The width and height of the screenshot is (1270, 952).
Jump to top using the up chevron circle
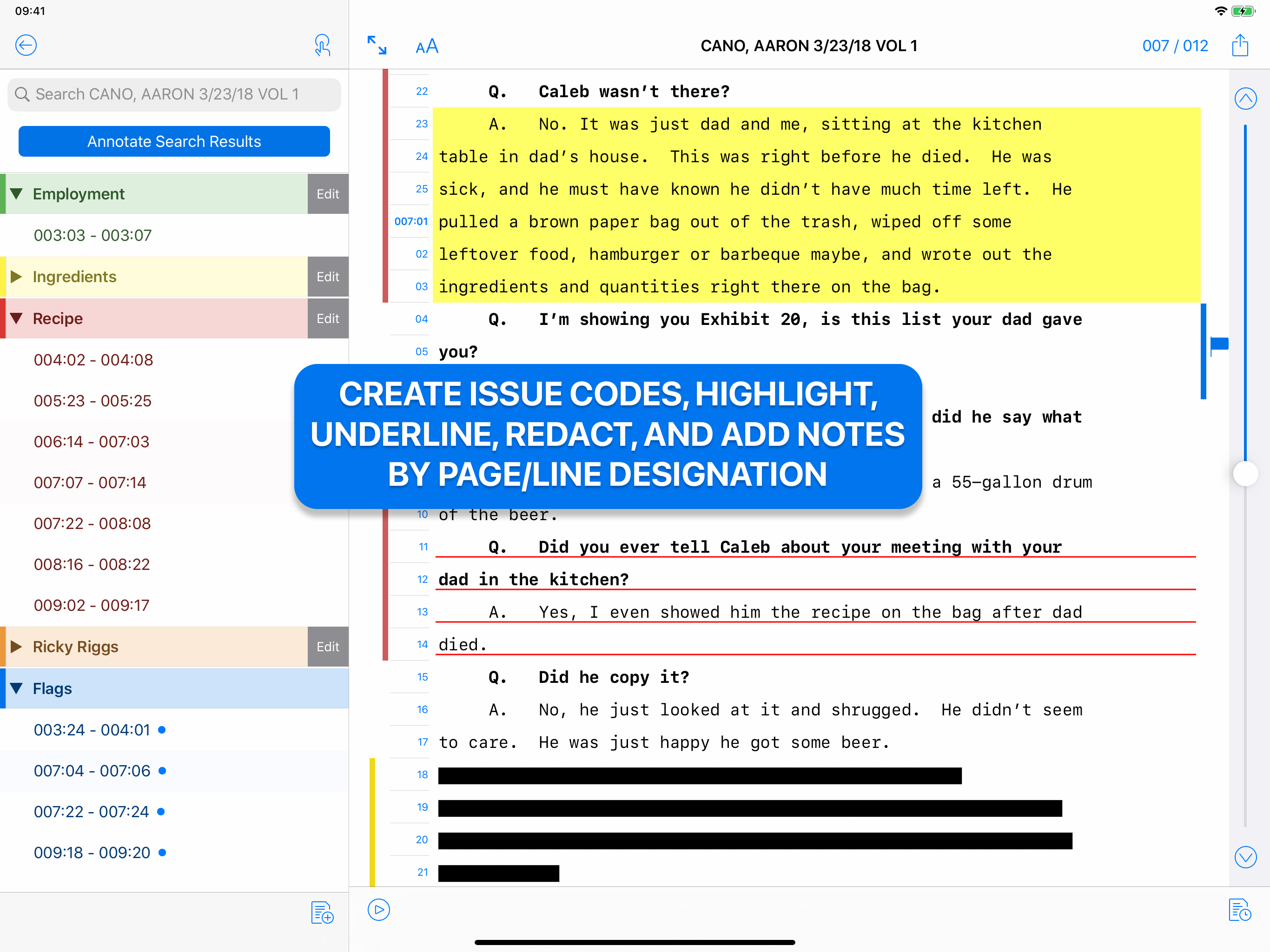1246,98
